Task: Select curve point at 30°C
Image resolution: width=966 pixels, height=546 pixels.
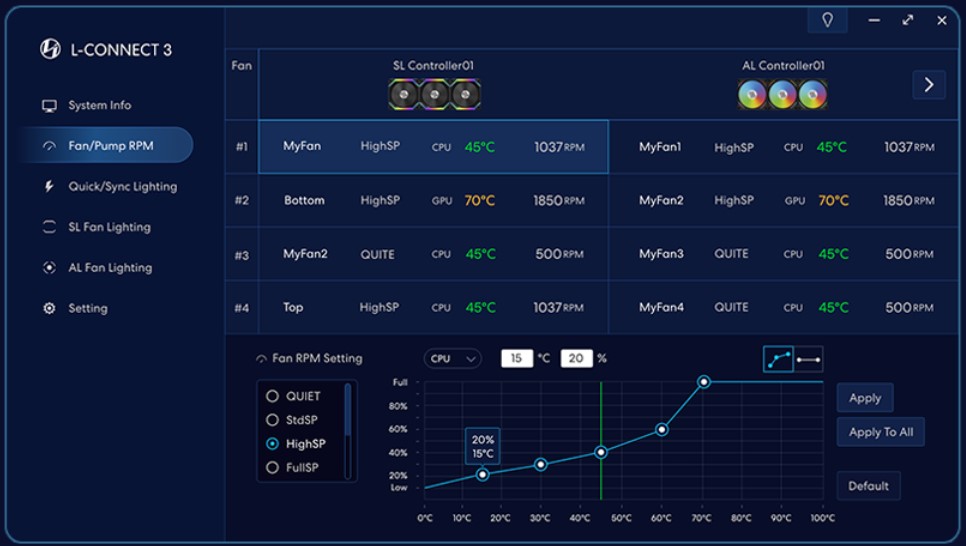Action: pyautogui.click(x=540, y=464)
